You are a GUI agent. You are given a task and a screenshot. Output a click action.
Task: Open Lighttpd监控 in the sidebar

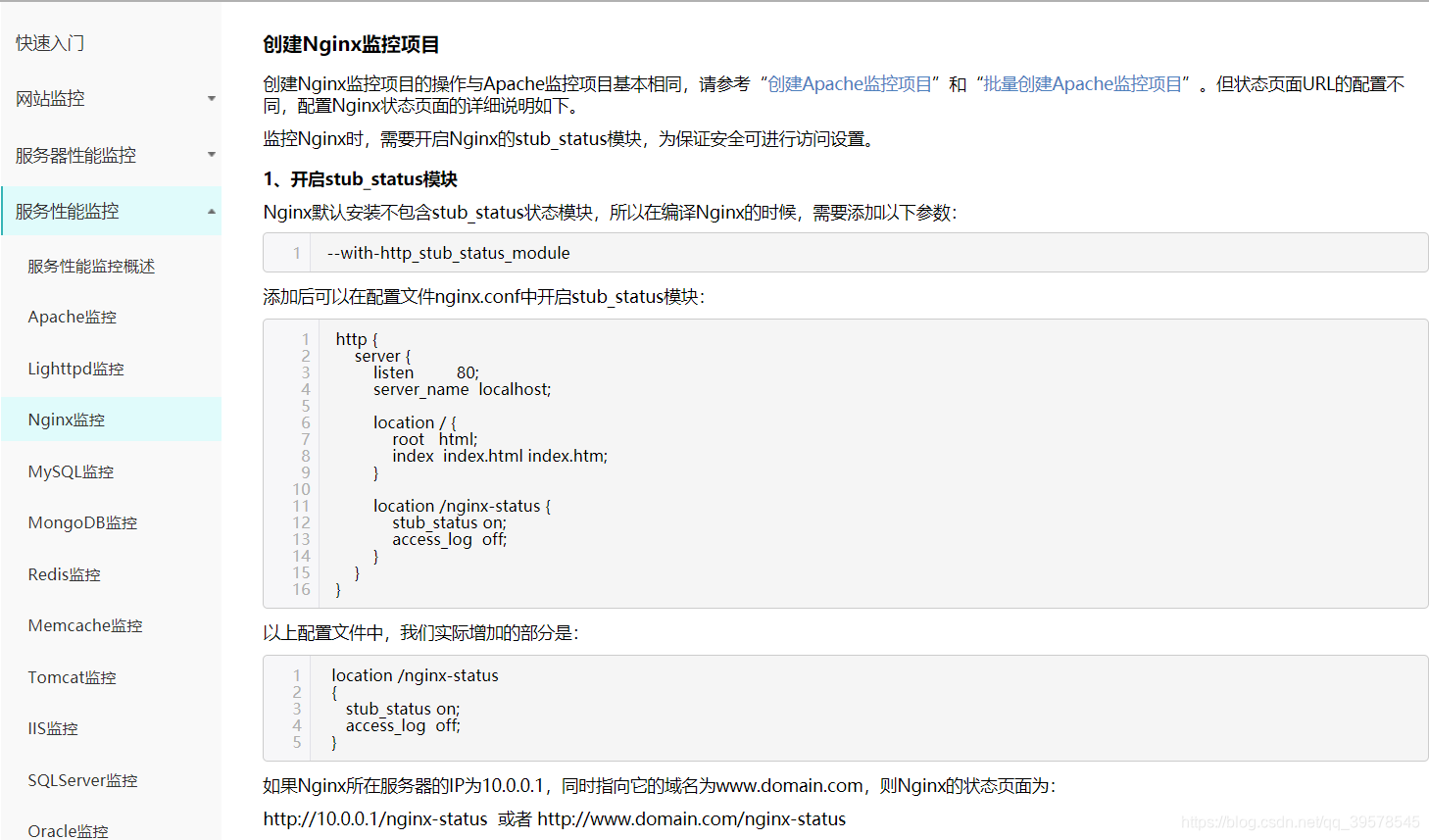point(76,370)
